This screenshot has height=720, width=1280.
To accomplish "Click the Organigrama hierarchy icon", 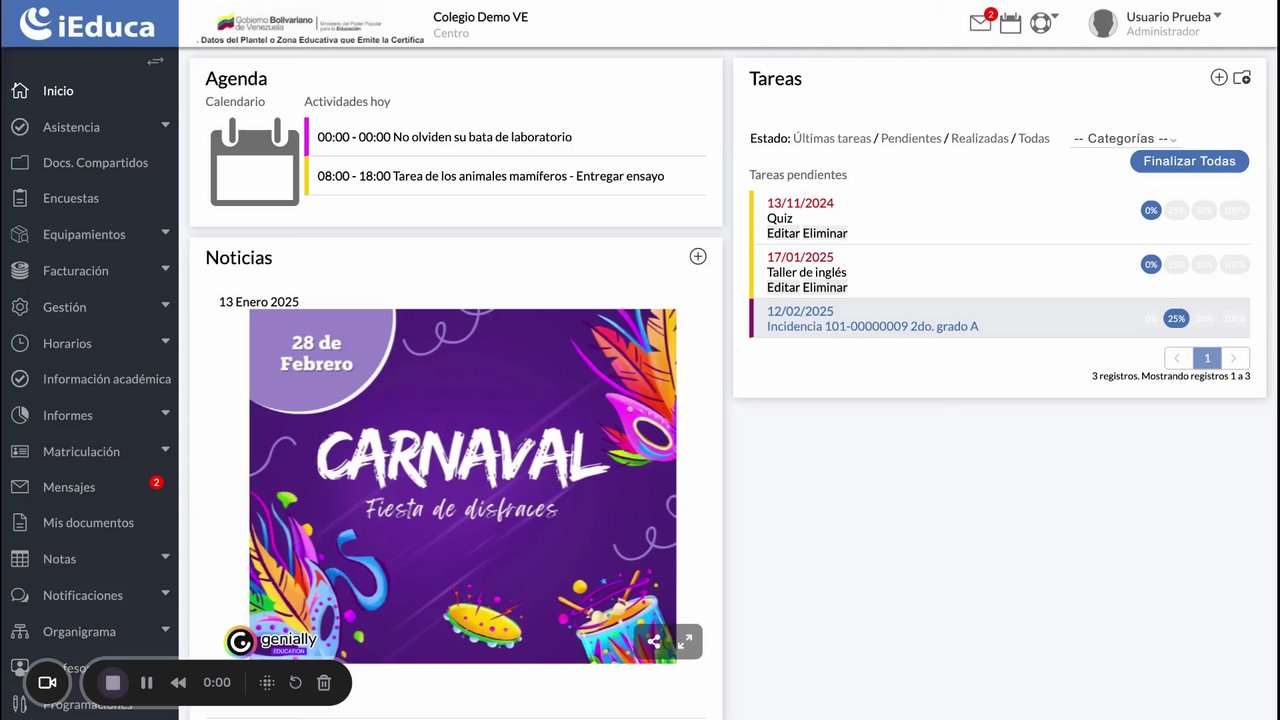I will pyautogui.click(x=20, y=631).
